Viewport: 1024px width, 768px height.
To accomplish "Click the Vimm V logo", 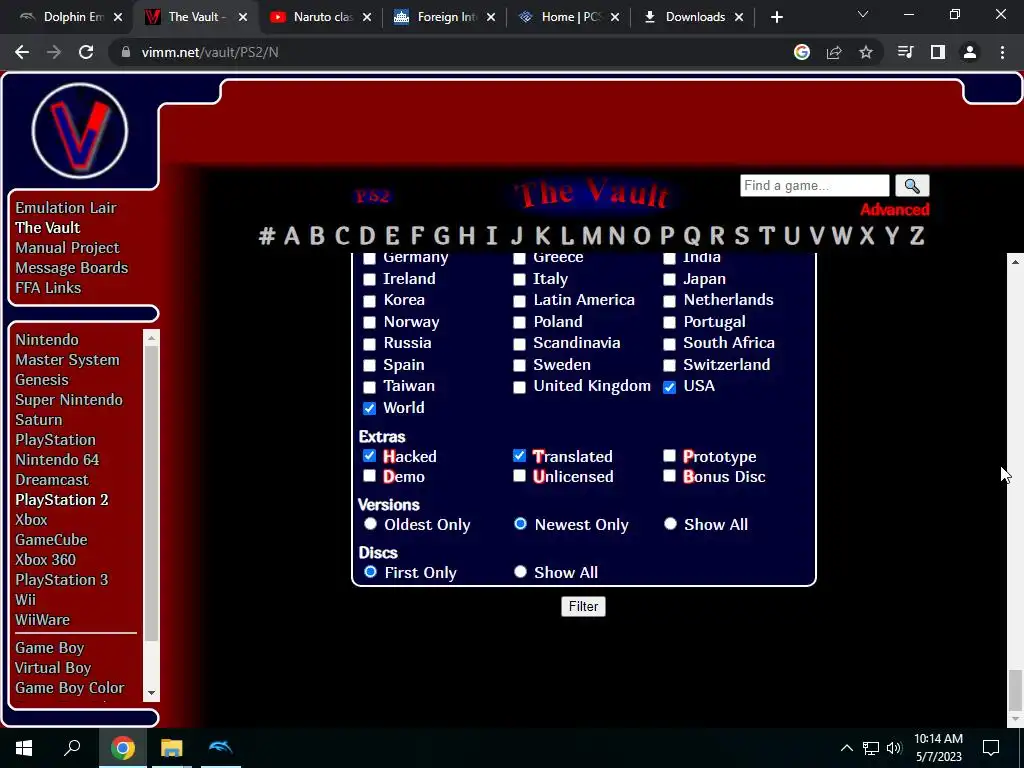I will pos(80,130).
